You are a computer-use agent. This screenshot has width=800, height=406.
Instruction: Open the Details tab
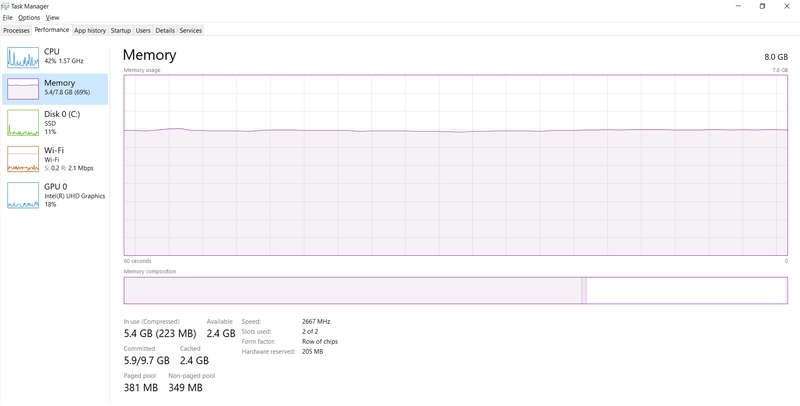point(165,31)
